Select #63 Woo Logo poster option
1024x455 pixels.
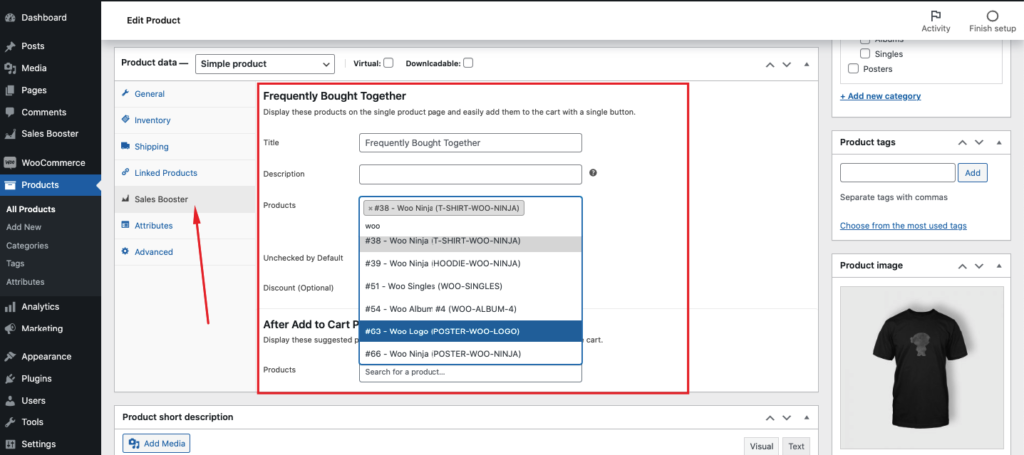point(470,331)
